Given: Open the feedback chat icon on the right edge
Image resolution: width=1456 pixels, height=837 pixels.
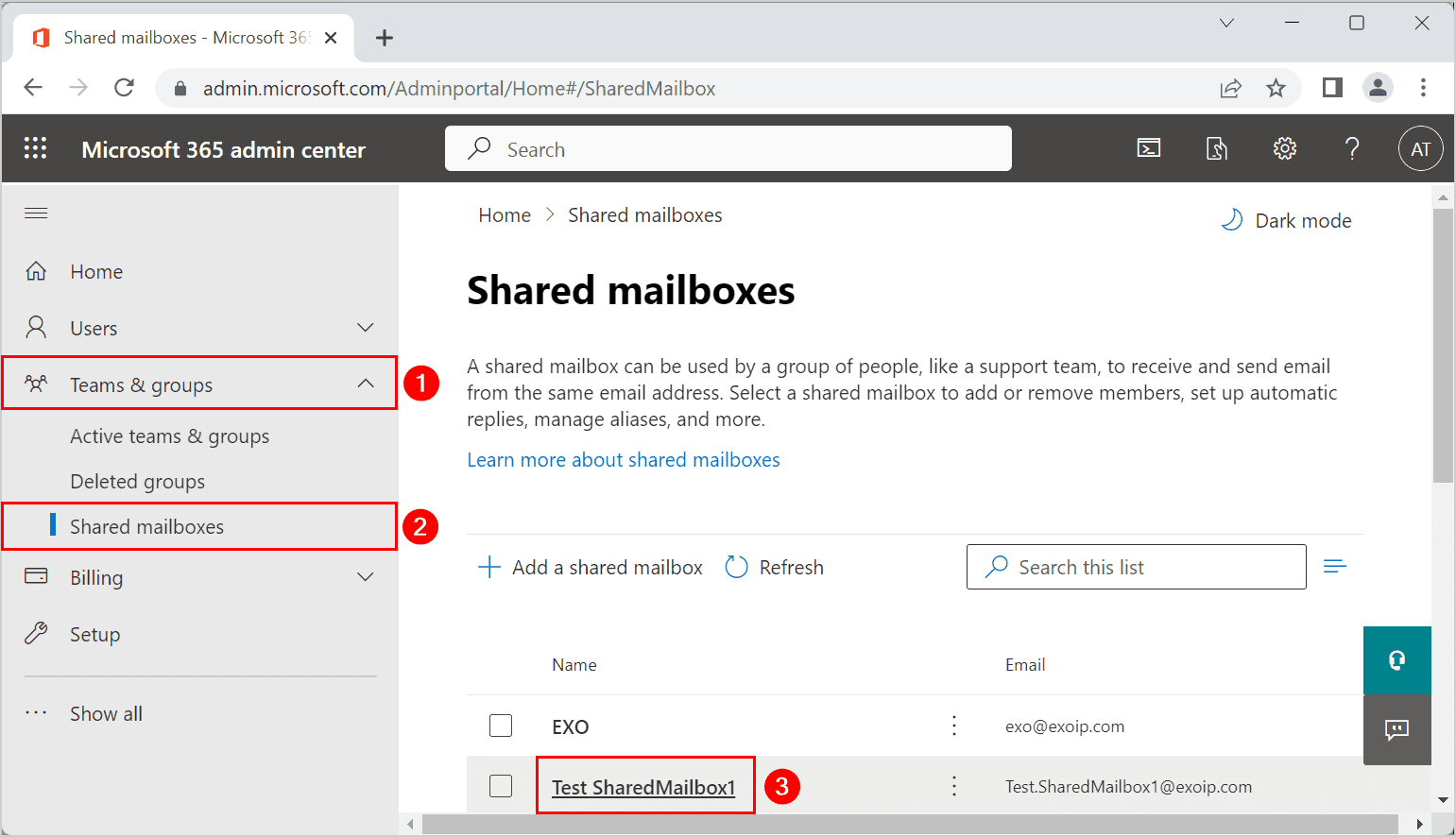Looking at the screenshot, I should click(x=1397, y=729).
